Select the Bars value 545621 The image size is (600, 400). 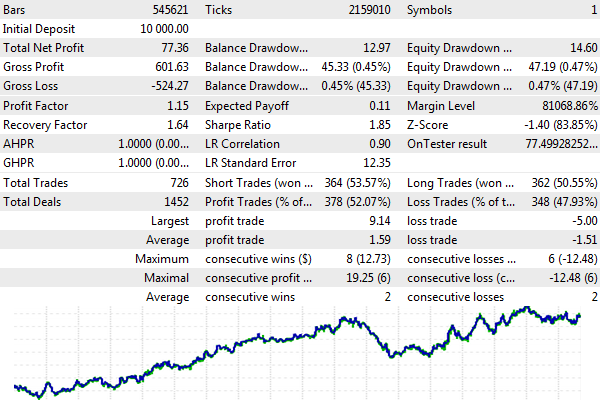[x=170, y=10]
